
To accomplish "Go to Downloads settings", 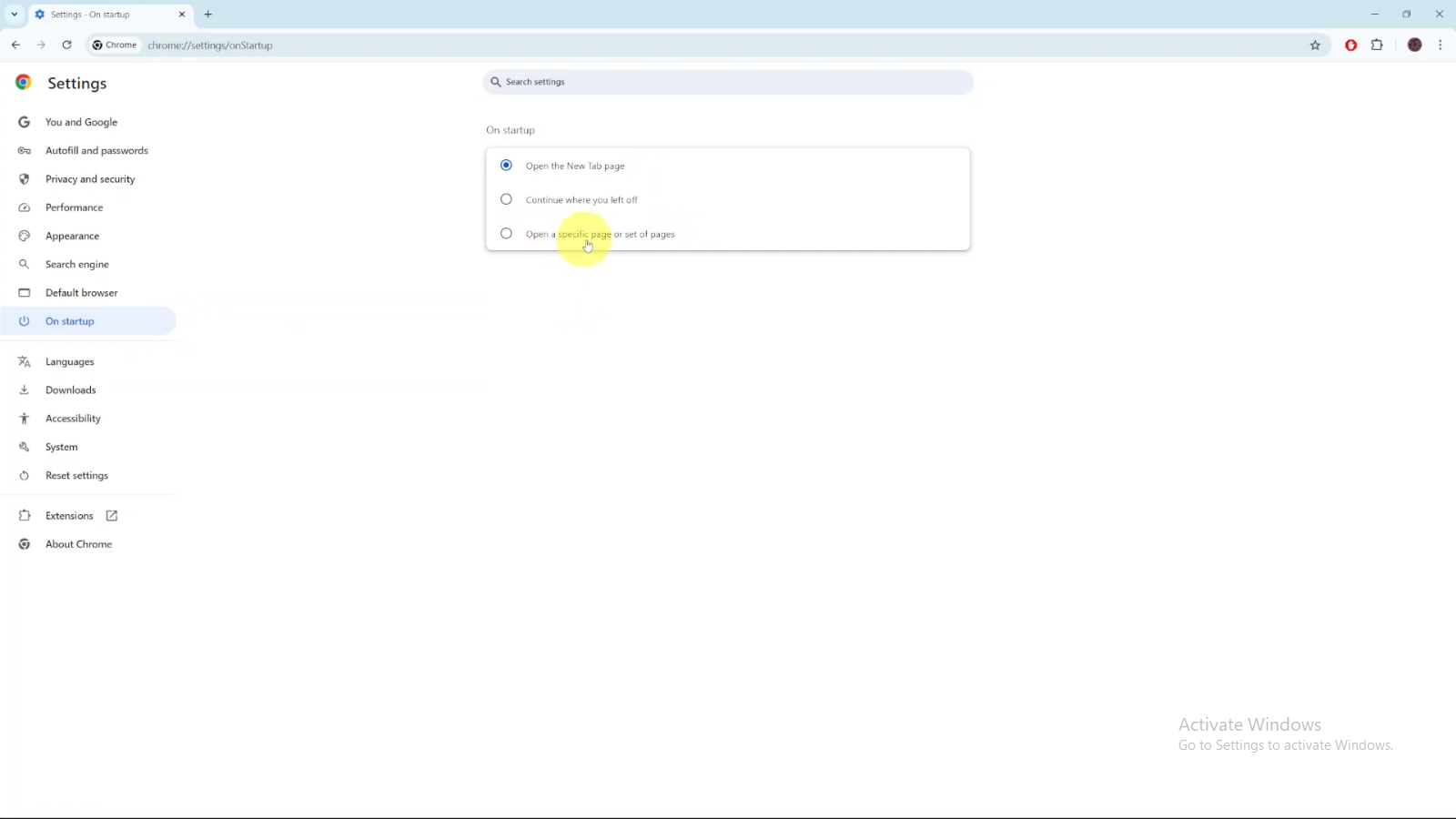I will tap(88, 390).
